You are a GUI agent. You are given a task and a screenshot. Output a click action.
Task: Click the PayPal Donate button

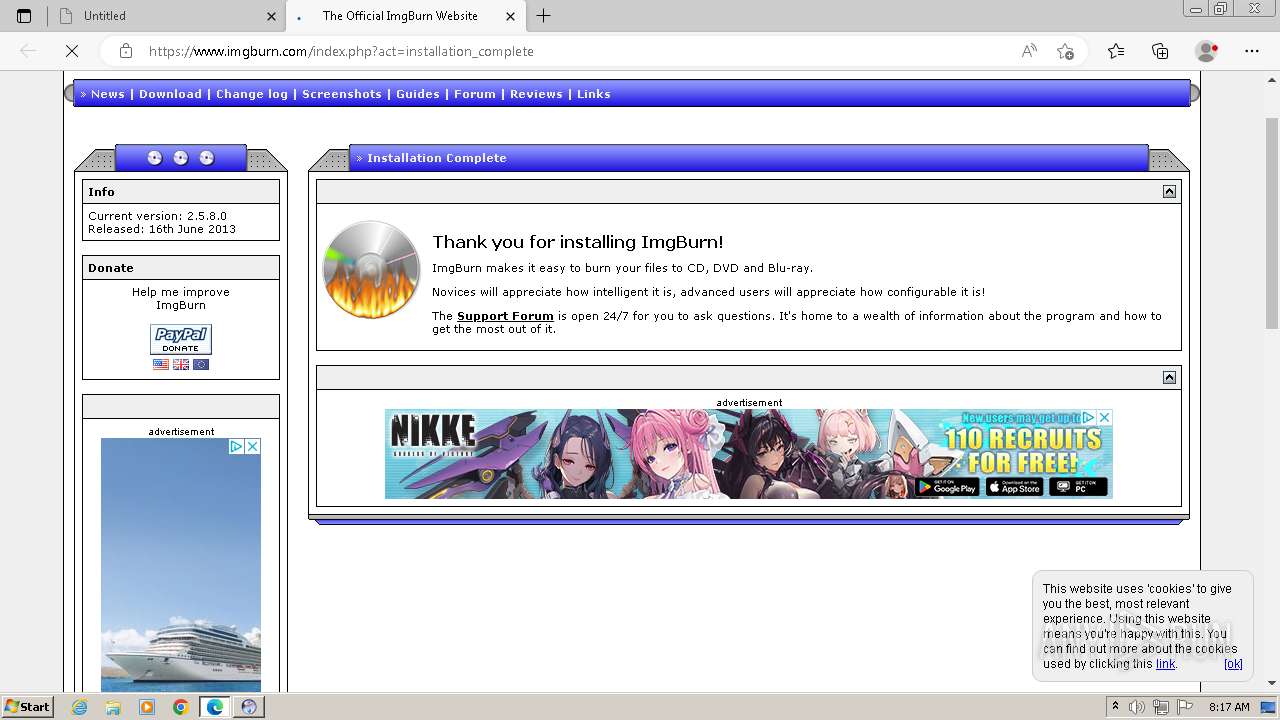click(181, 339)
